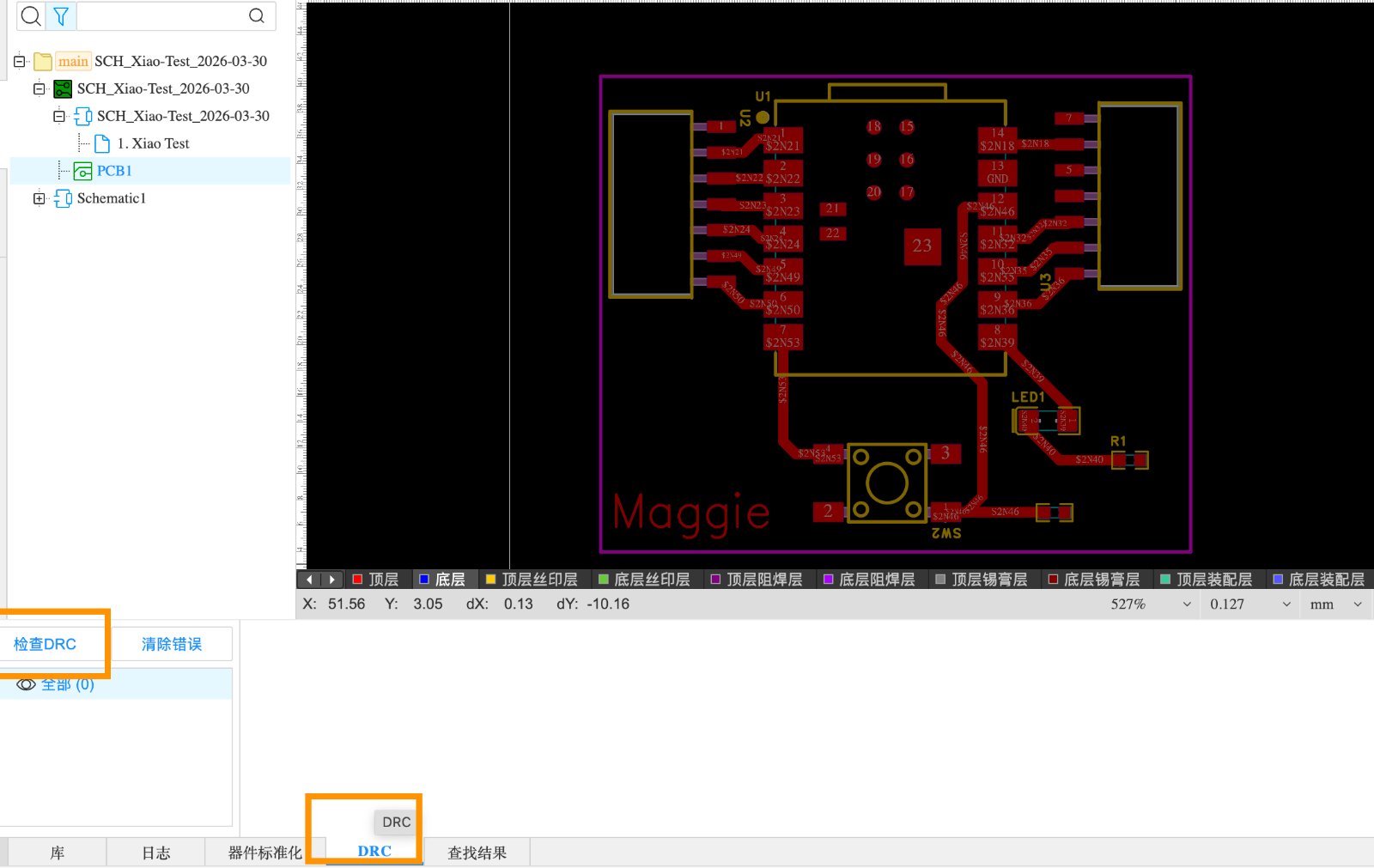Viewport: 1374px width, 868px height.
Task: Click the red 顶层 color swatch
Action: [357, 580]
